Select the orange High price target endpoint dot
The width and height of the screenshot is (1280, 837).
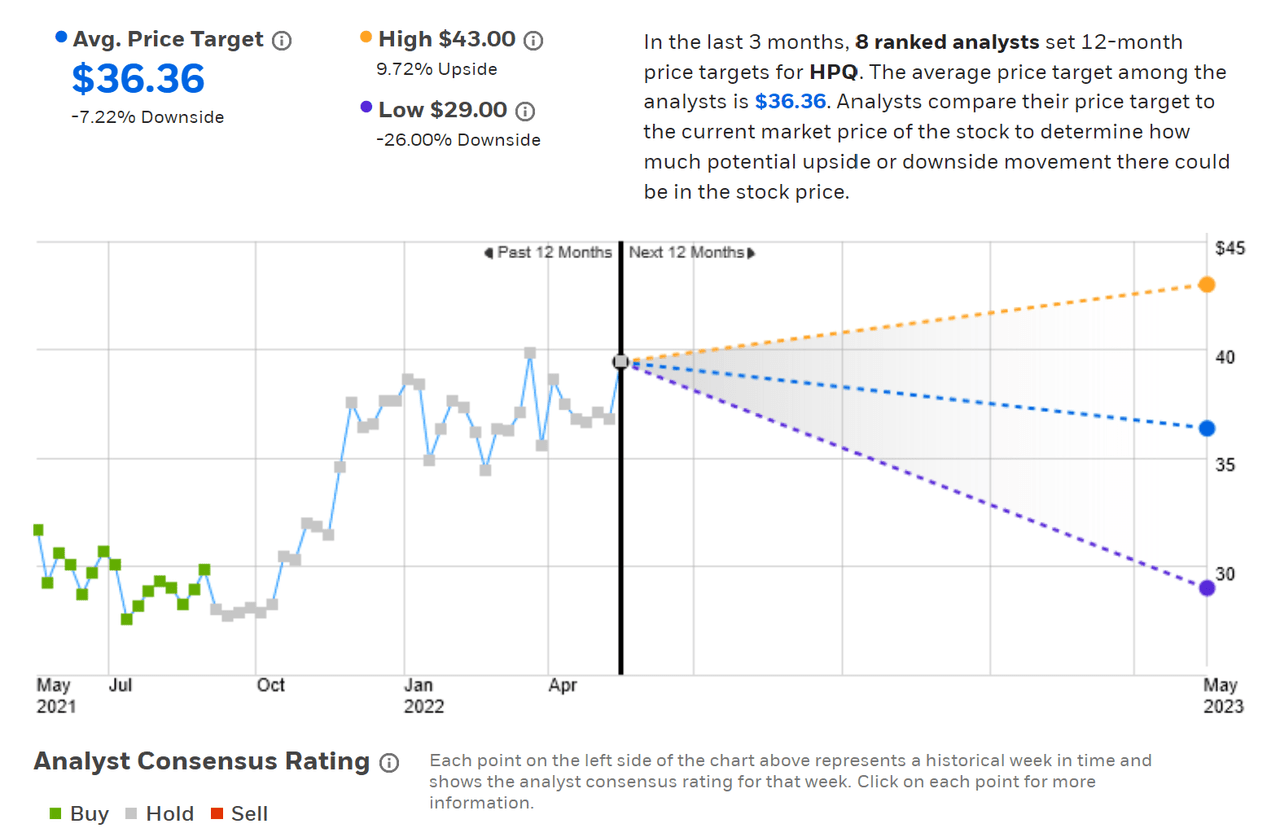click(x=1207, y=284)
